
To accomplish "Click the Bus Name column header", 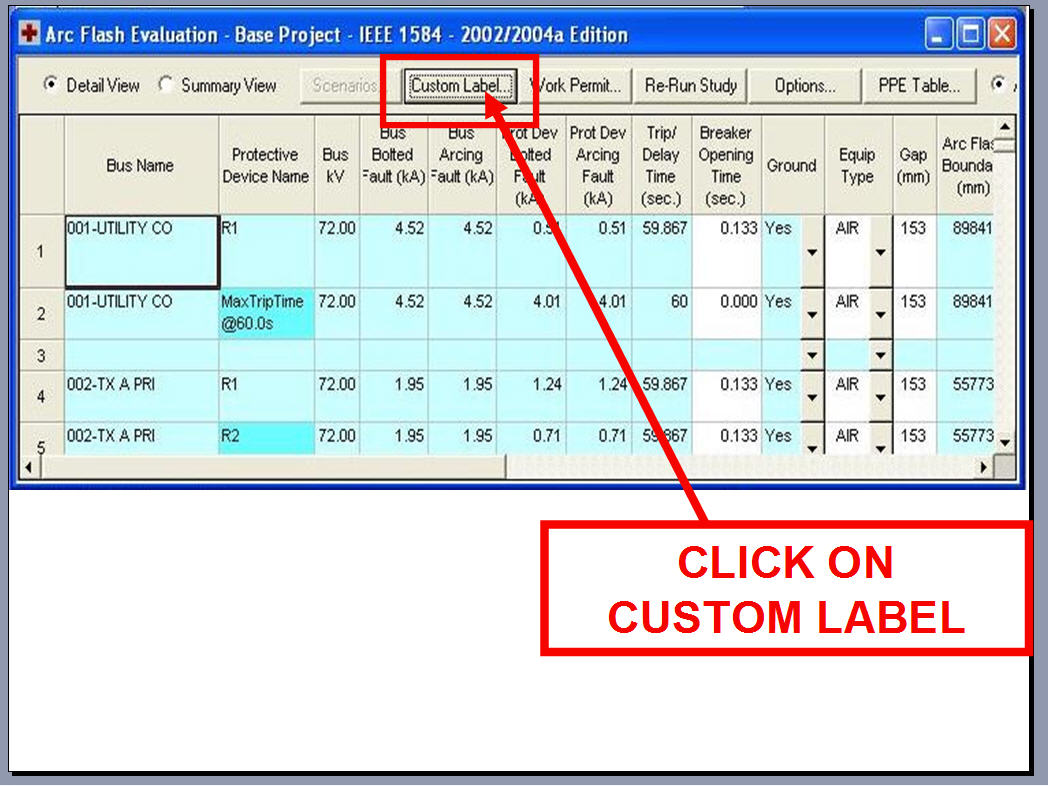I will (x=140, y=166).
